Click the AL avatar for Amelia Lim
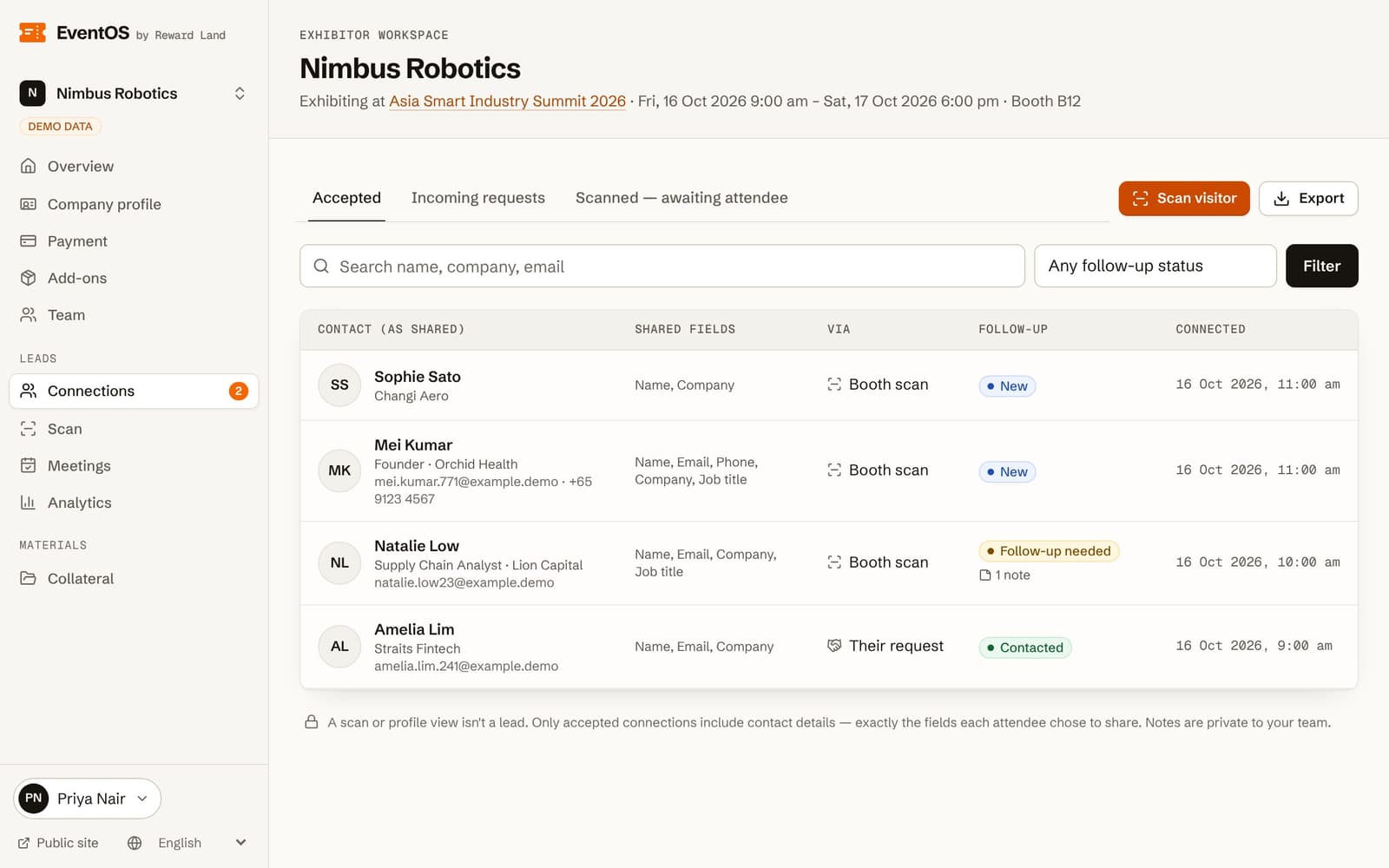This screenshot has width=1389, height=868. 339,647
